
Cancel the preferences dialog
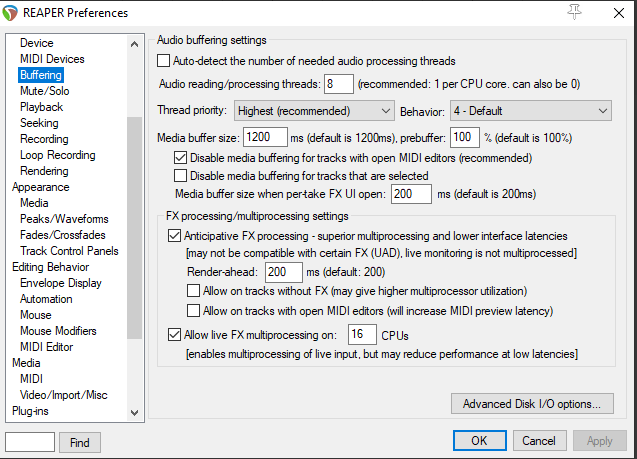pos(539,441)
